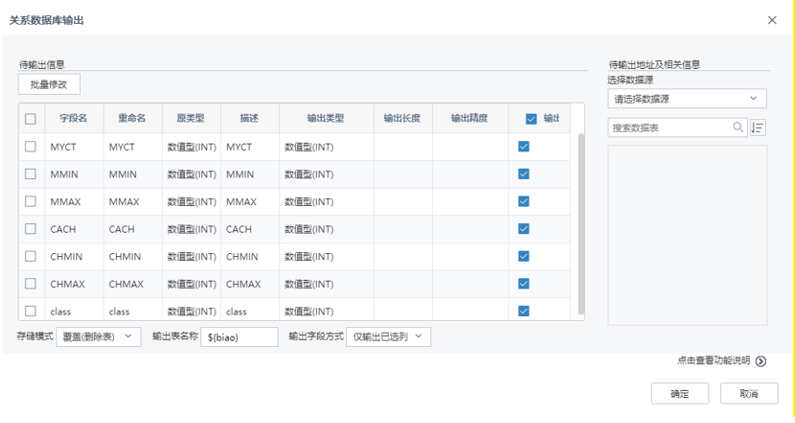The width and height of the screenshot is (795, 423).
Task: Uncheck the output checkbox for class row
Action: 524,311
